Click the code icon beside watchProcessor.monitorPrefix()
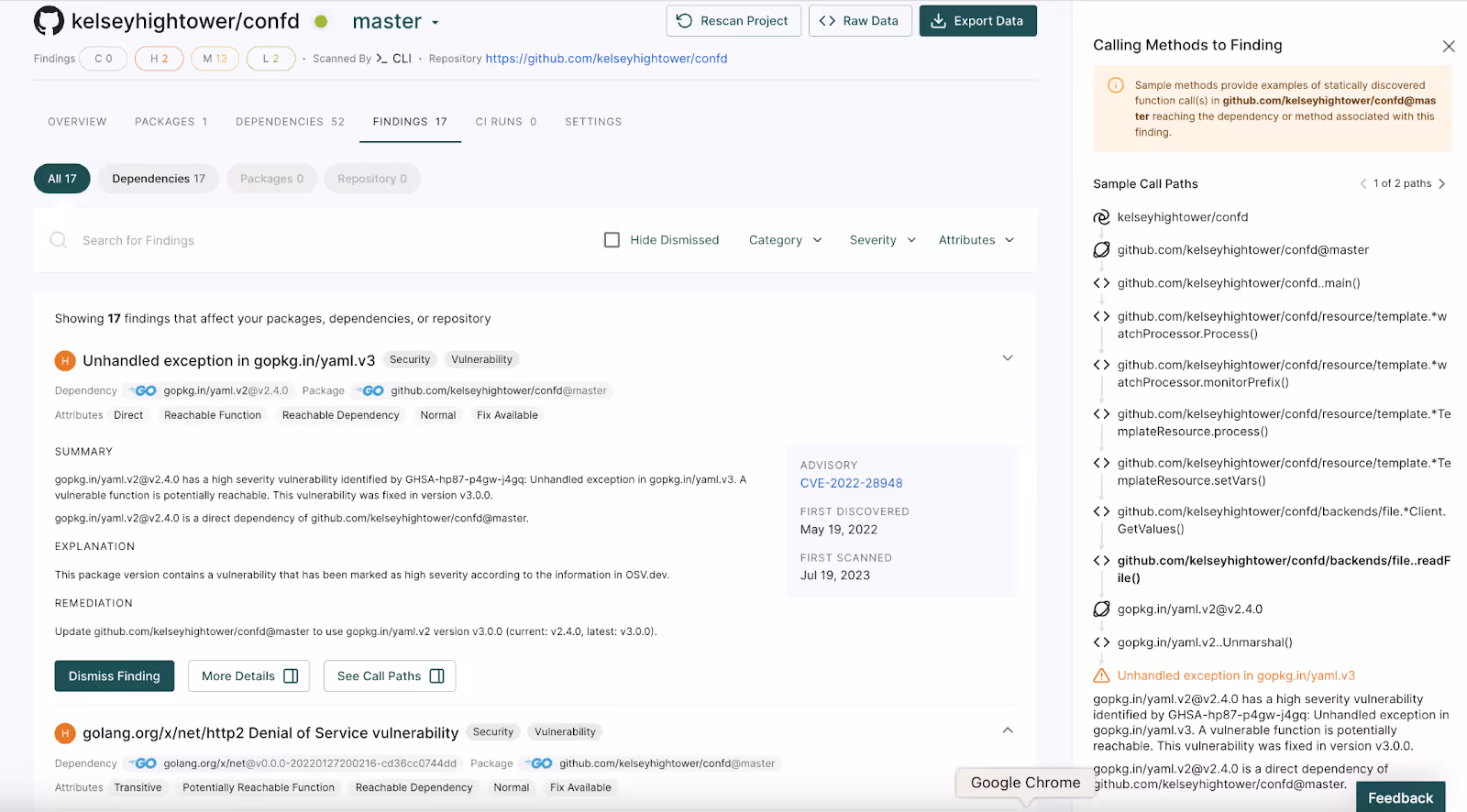Image resolution: width=1467 pixels, height=812 pixels. [x=1101, y=365]
